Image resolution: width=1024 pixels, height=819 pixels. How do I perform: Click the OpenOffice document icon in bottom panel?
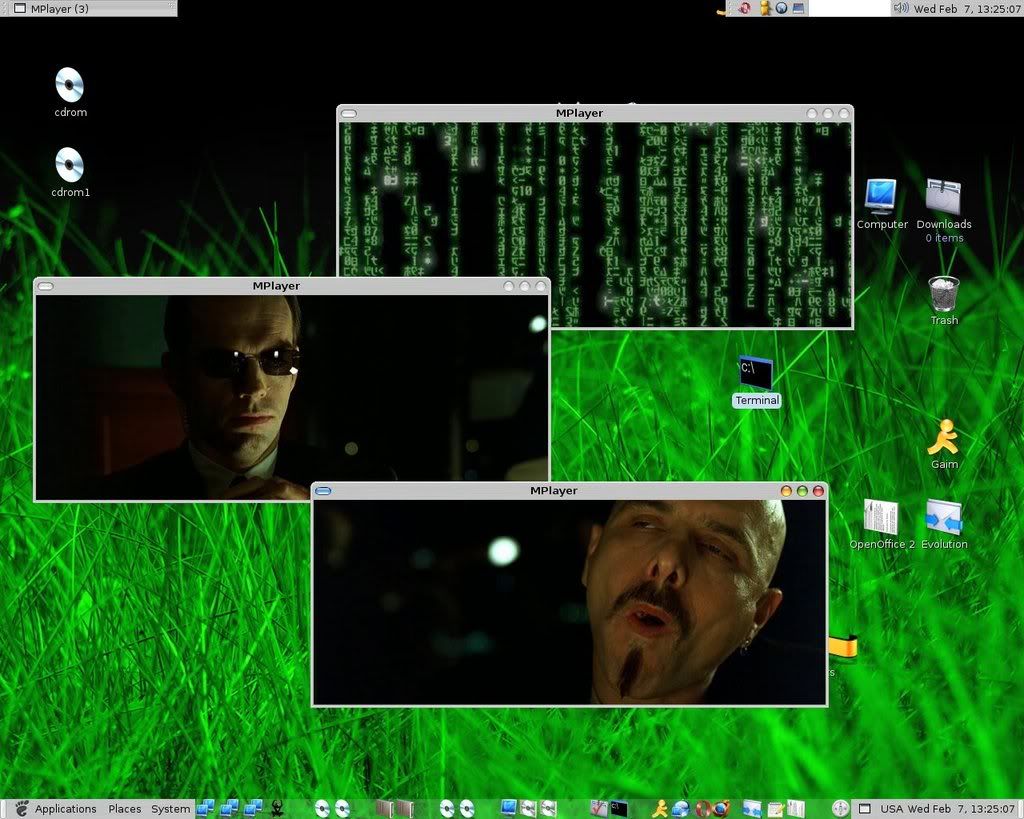pyautogui.click(x=795, y=809)
